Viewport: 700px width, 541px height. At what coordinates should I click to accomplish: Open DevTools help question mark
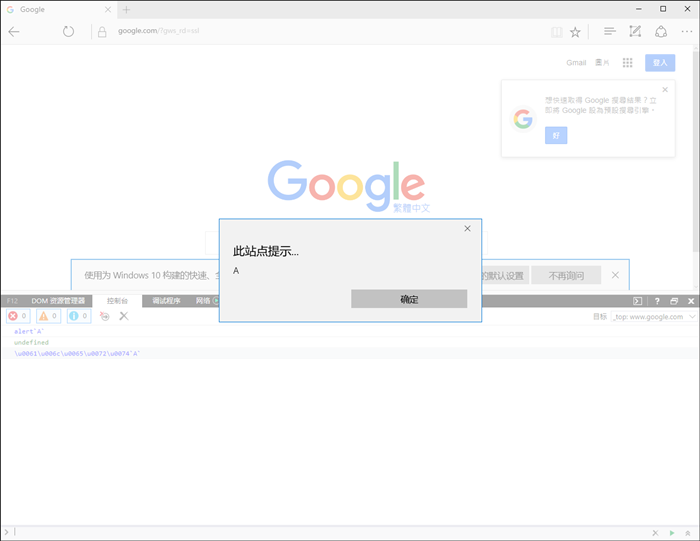[x=657, y=301]
